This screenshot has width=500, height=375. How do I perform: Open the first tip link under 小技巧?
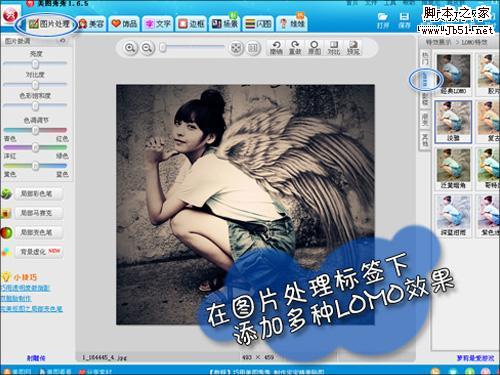pos(25,288)
